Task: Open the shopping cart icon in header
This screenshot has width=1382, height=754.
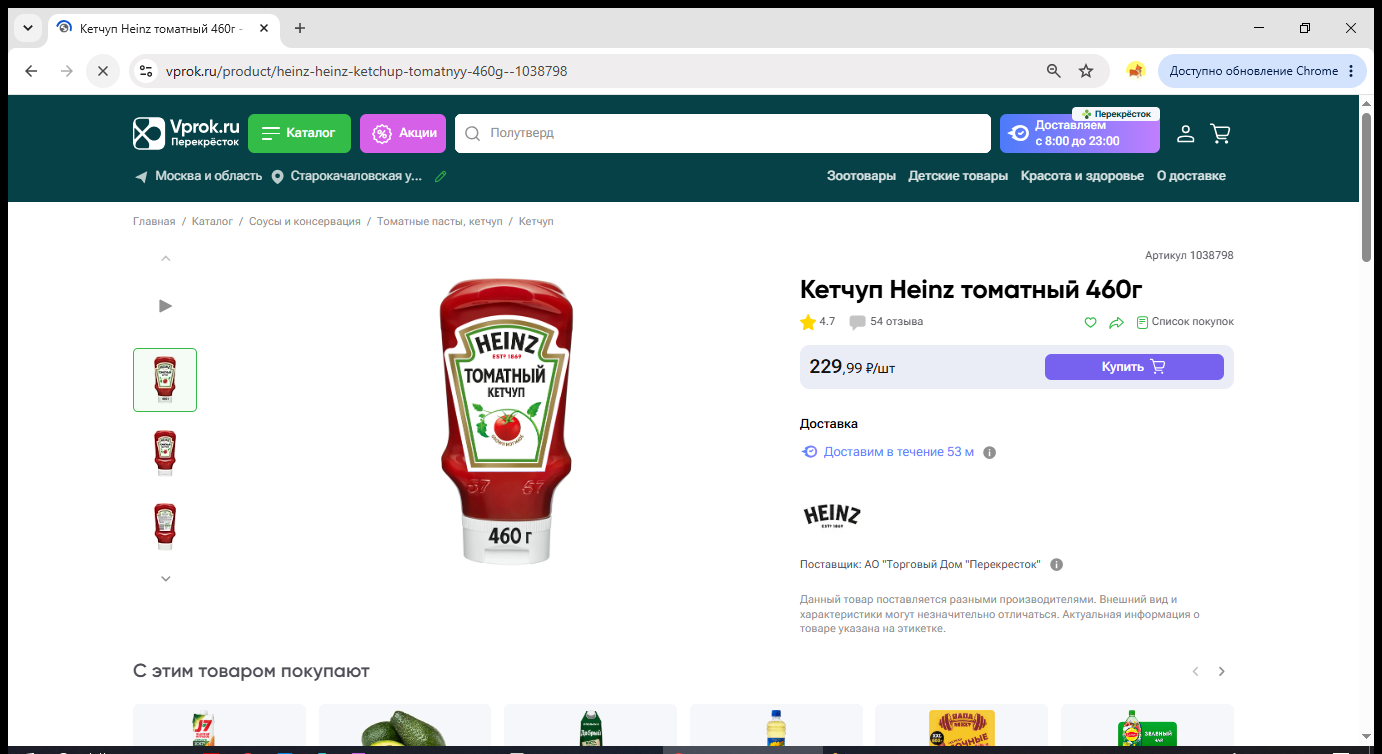Action: [1220, 133]
